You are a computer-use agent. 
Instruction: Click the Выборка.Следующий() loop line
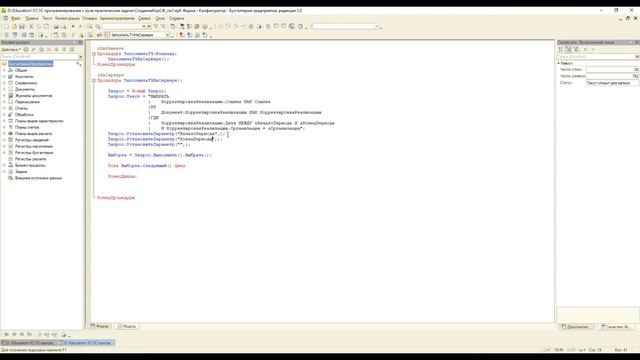click(147, 166)
